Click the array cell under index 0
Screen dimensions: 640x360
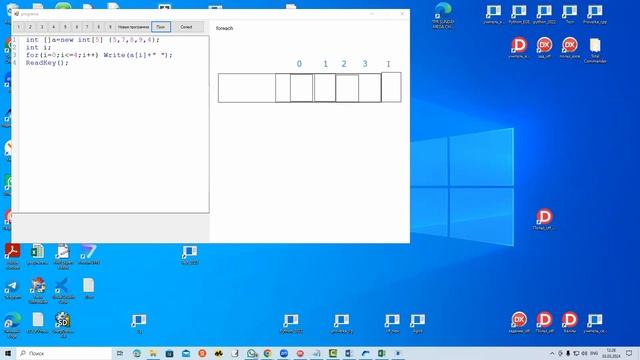click(301, 88)
